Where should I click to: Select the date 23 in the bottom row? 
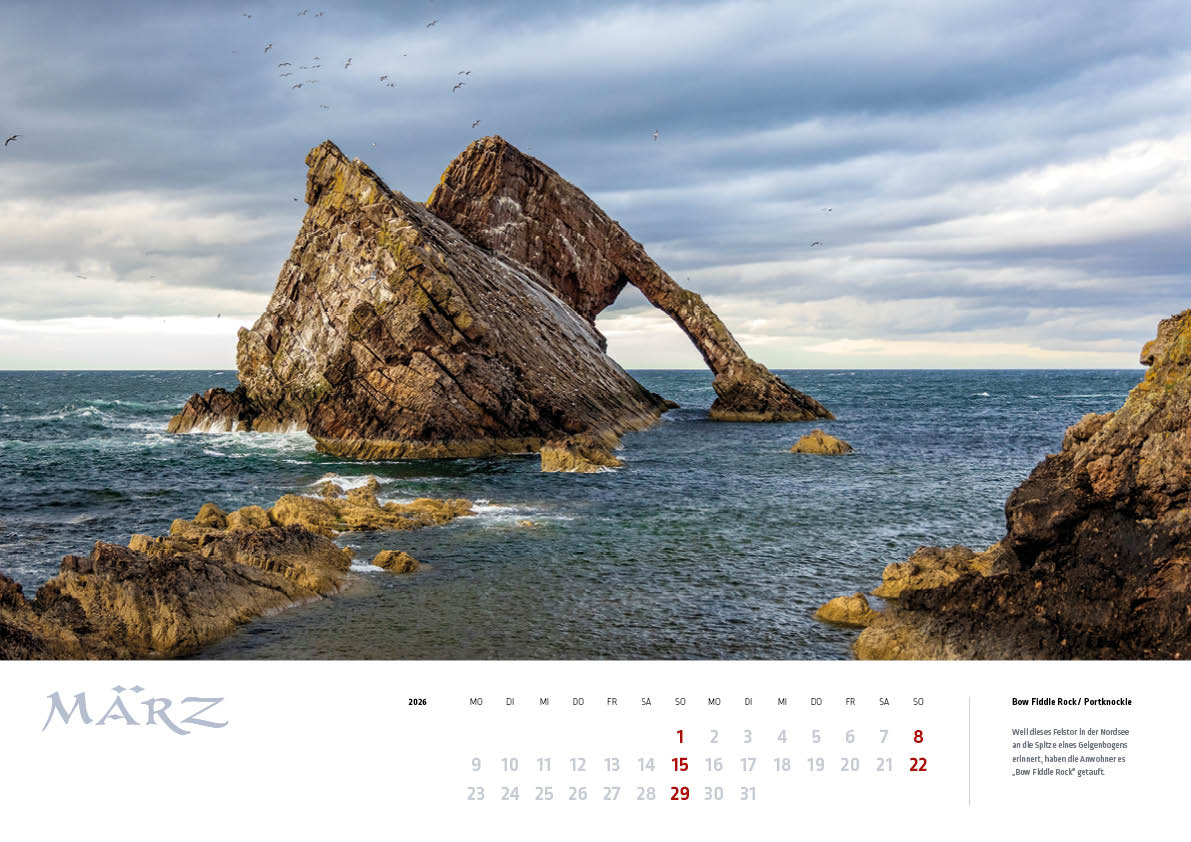(476, 793)
